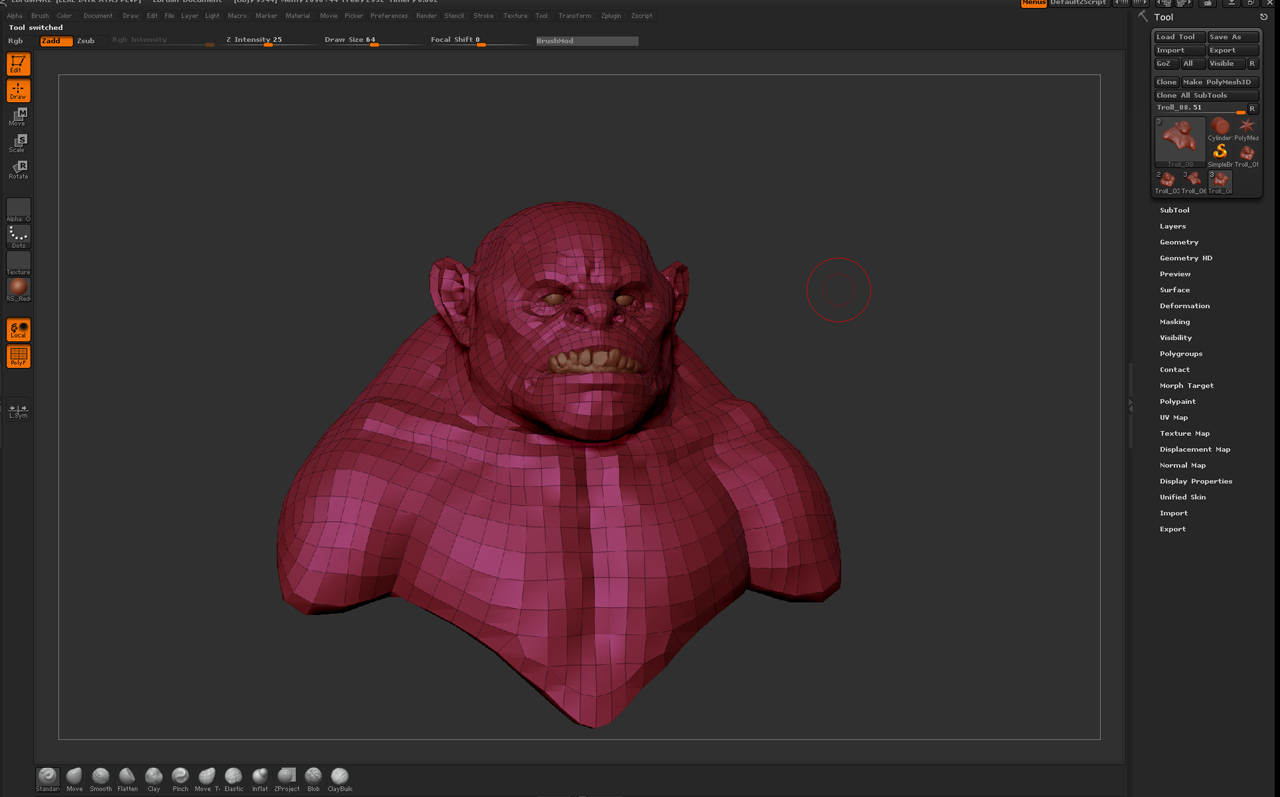This screenshot has width=1280, height=797.
Task: Click Clone All SubTools button
Action: [1206, 95]
